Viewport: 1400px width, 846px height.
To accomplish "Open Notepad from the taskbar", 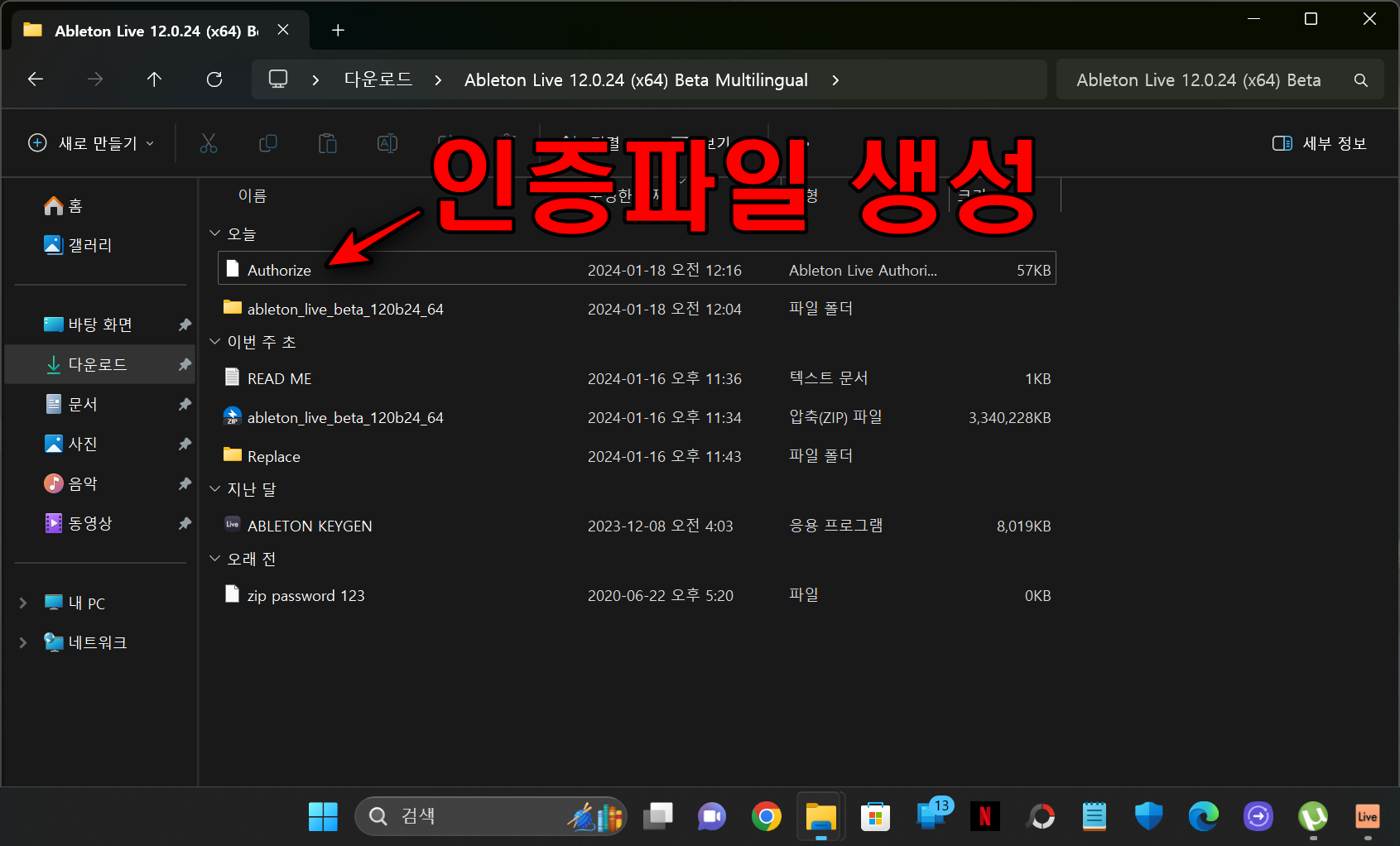I will 1095,817.
